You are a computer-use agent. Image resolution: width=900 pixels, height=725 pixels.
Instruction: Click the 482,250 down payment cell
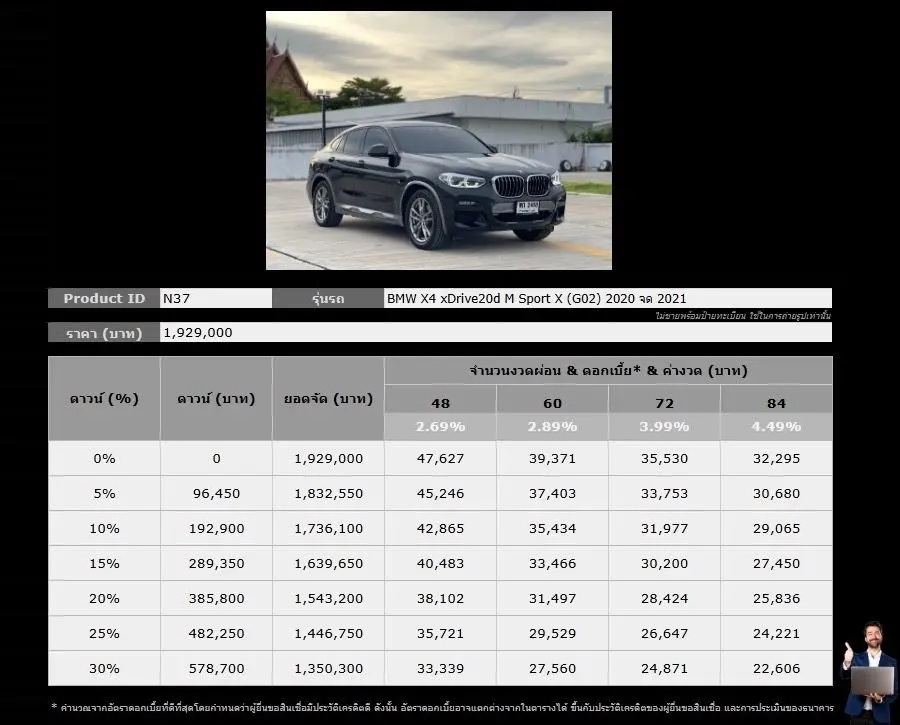[x=216, y=633]
